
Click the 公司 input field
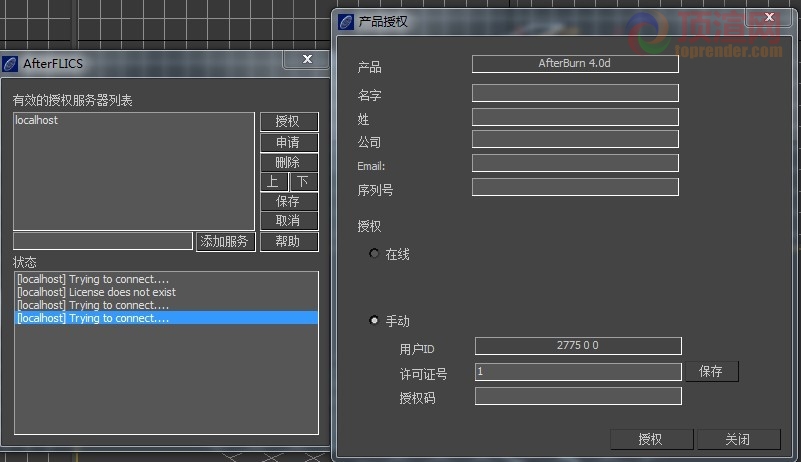(575, 139)
